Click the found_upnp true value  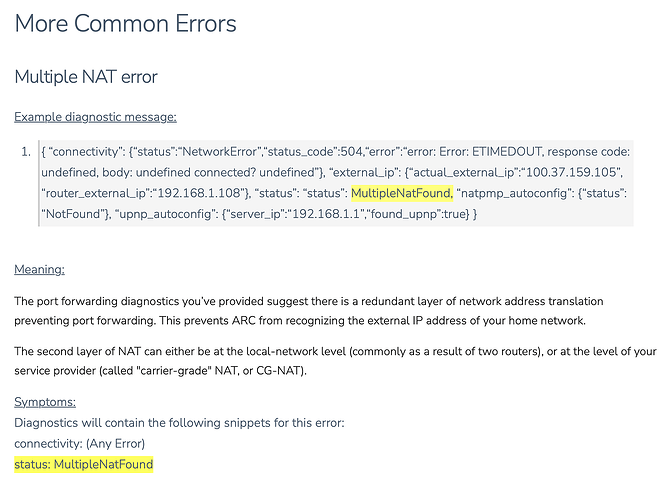click(x=455, y=214)
